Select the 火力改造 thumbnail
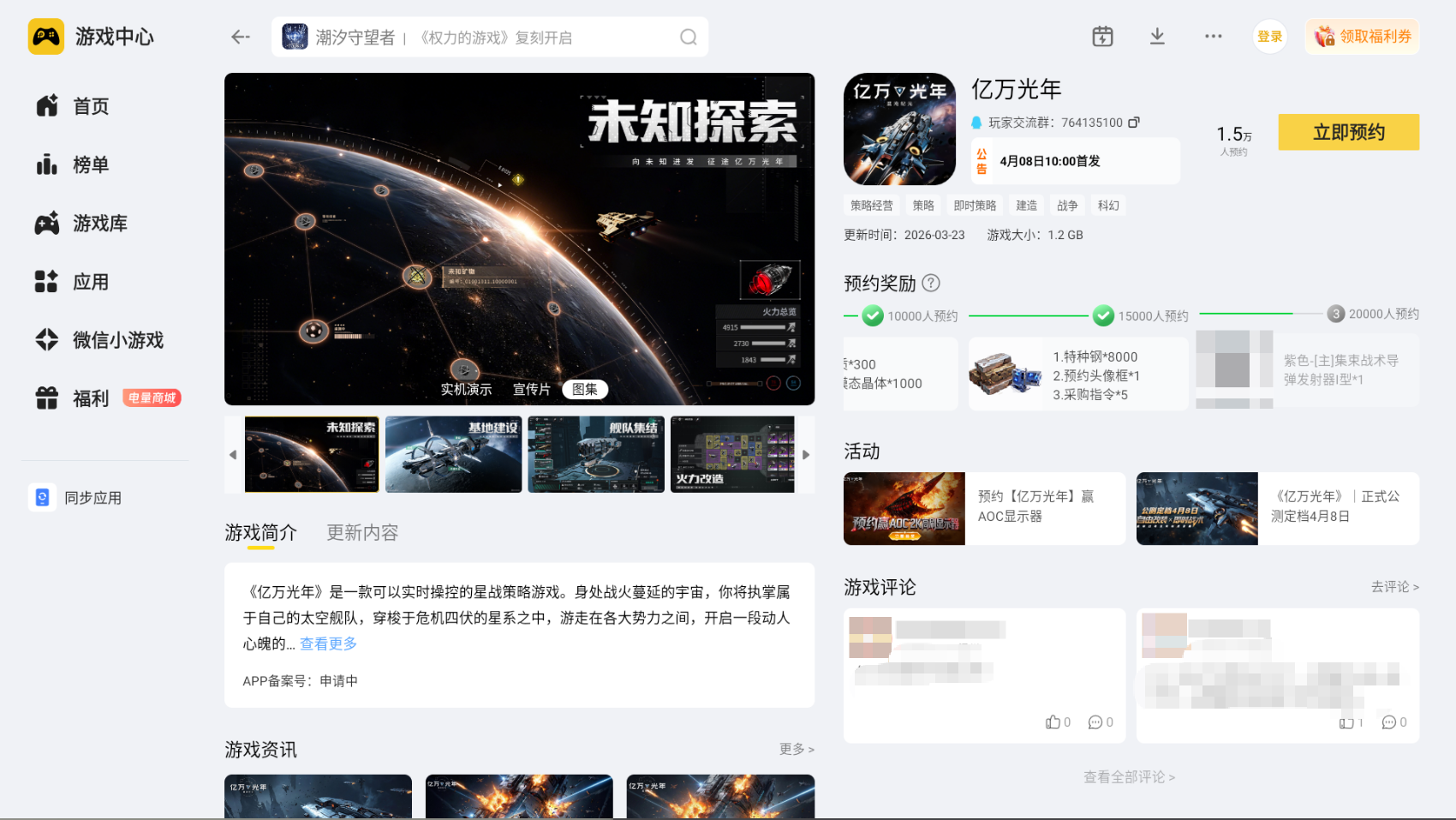 pos(733,454)
